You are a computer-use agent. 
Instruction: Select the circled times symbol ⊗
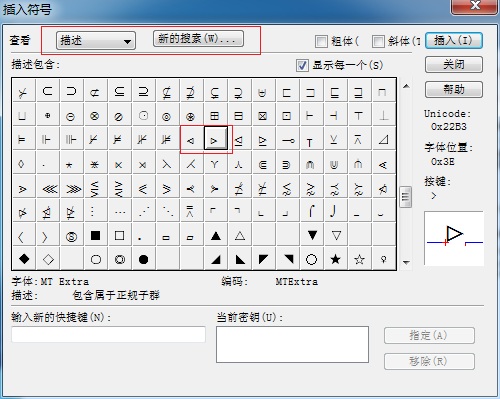pos(96,115)
